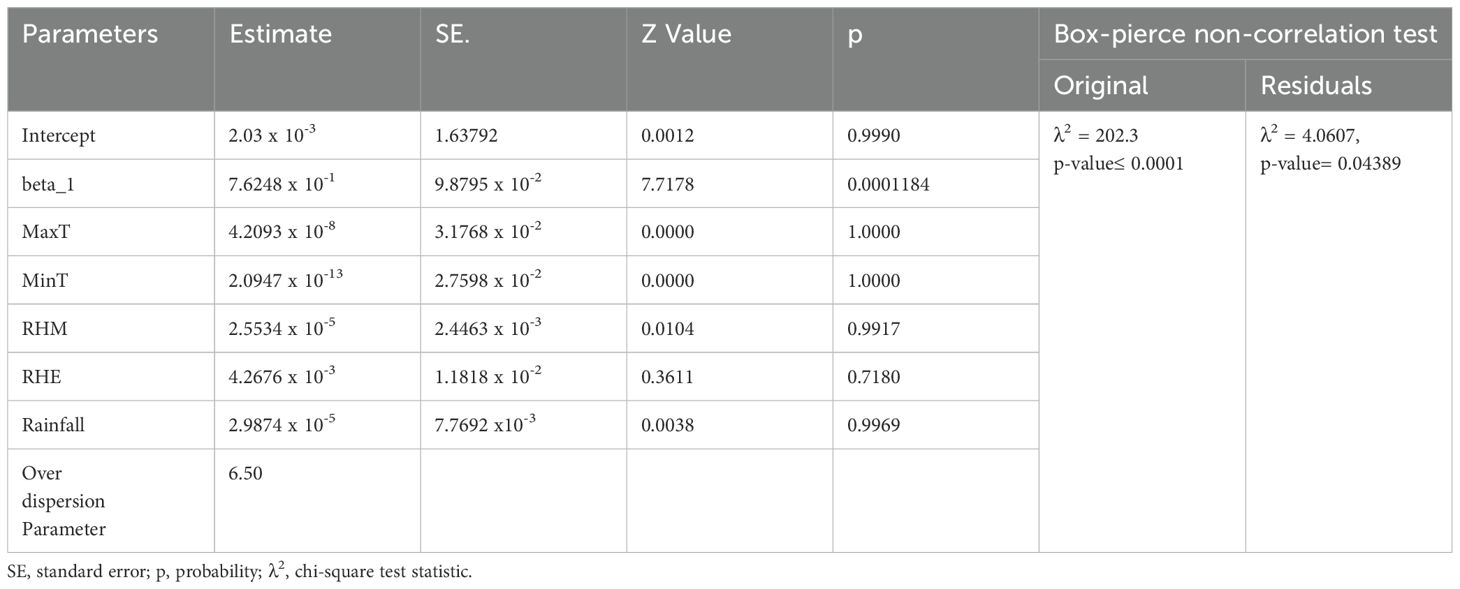Viewport: 1460px width, 589px height.
Task: Click the Over dispersion Parameter cell
Action: [63, 500]
